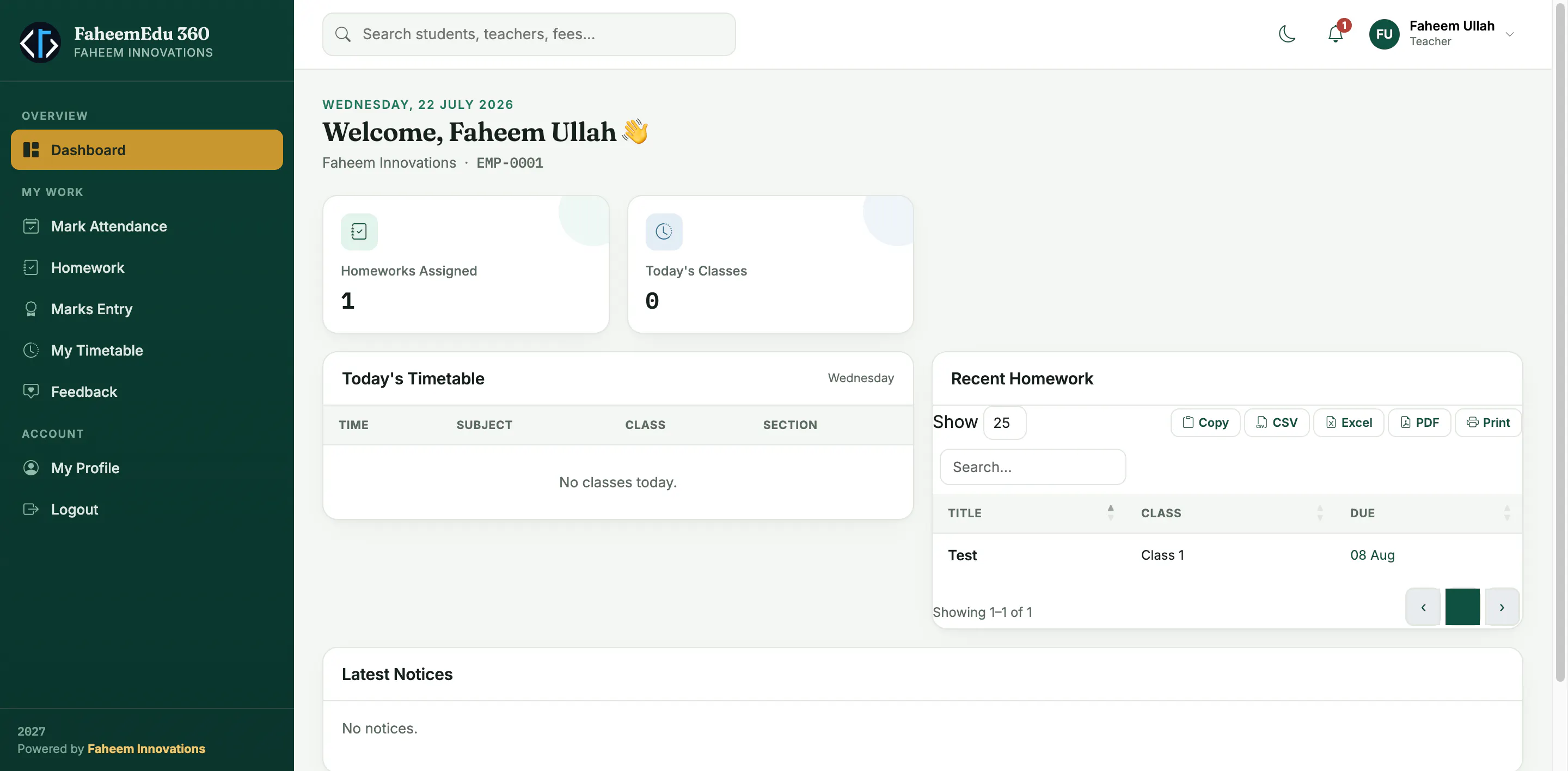Click the FU user avatar
Image resolution: width=1568 pixels, height=771 pixels.
(1384, 34)
